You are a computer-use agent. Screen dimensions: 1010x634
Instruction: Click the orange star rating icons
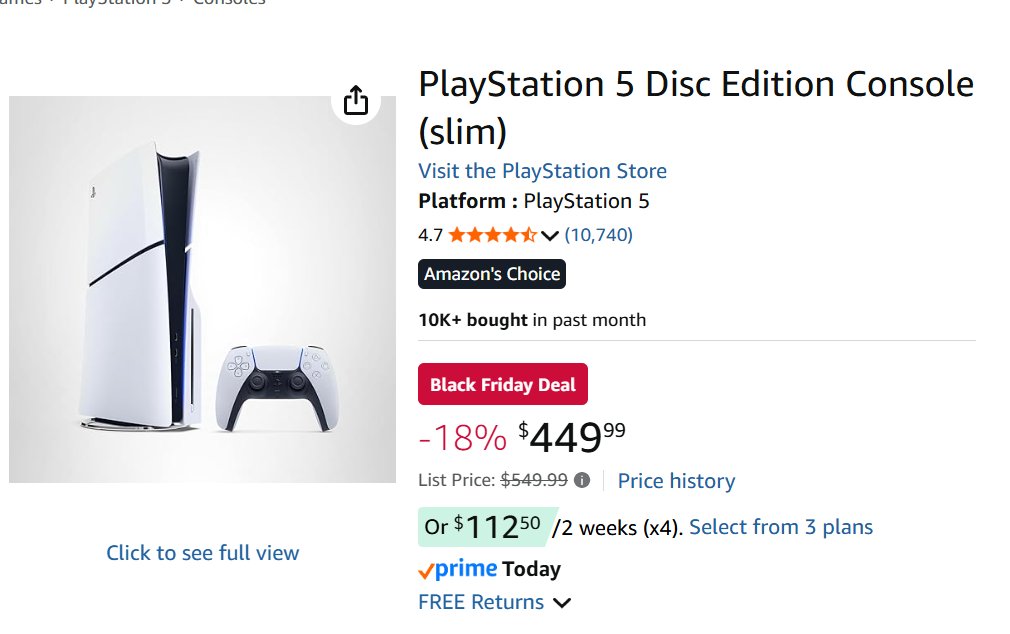tap(492, 235)
